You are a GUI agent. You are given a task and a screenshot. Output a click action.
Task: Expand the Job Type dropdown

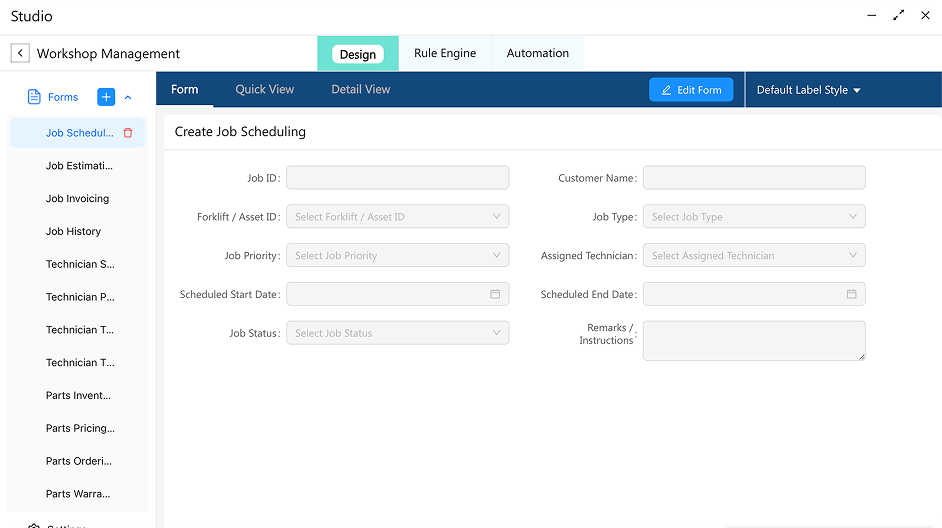pyautogui.click(x=754, y=217)
